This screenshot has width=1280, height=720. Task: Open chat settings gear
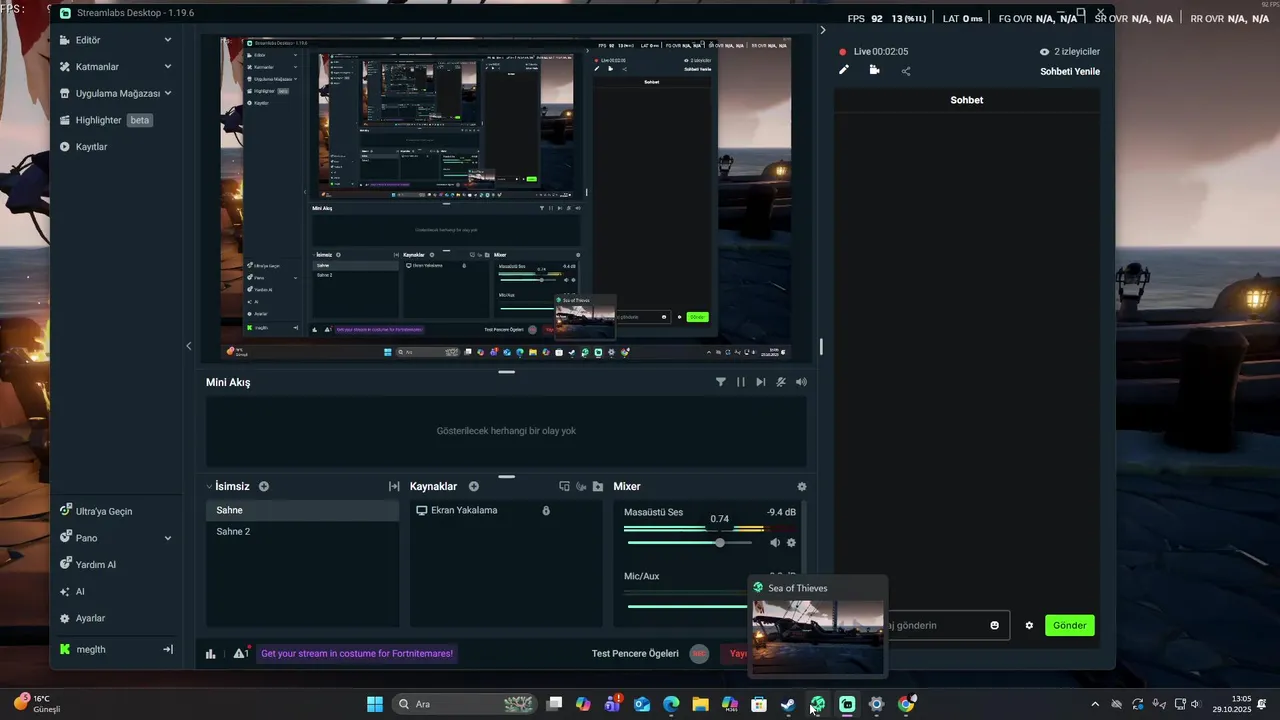[1029, 625]
